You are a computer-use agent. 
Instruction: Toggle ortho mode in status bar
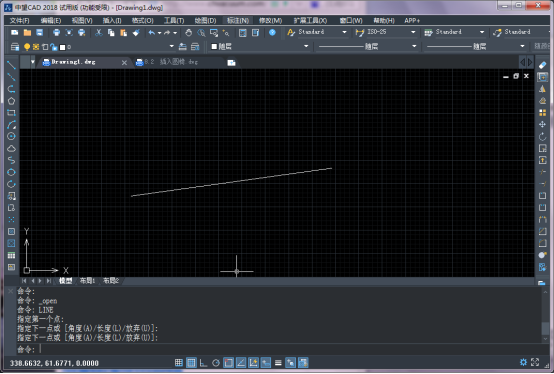coord(204,363)
